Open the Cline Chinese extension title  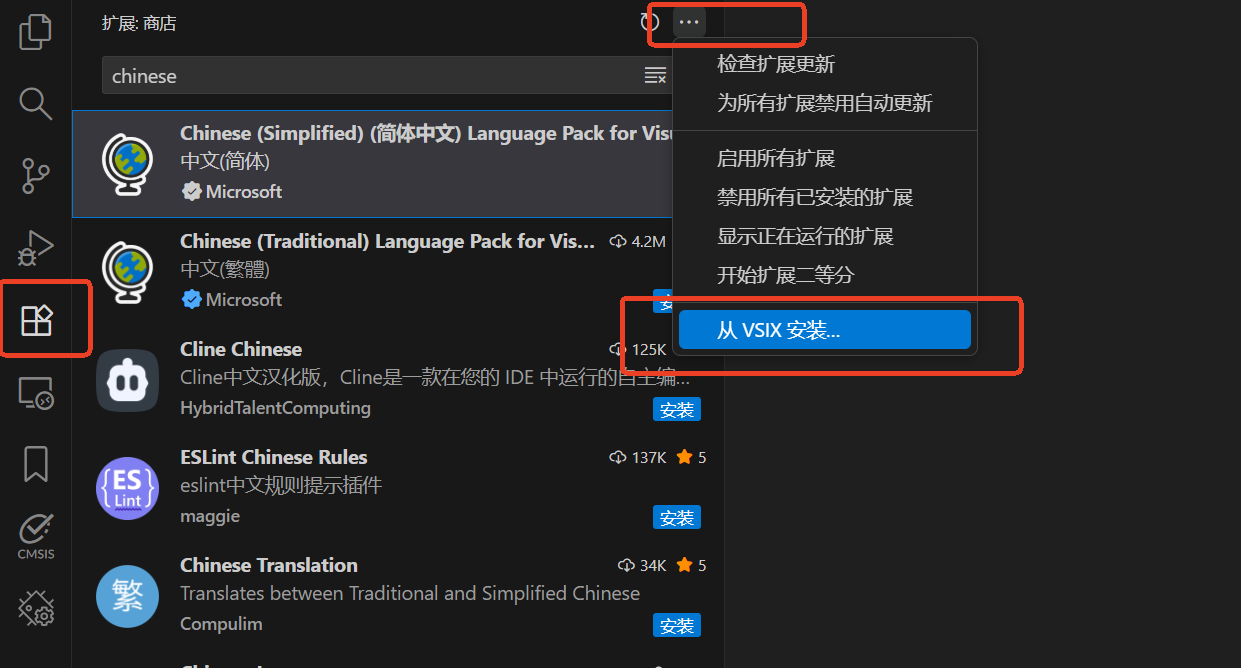(241, 349)
